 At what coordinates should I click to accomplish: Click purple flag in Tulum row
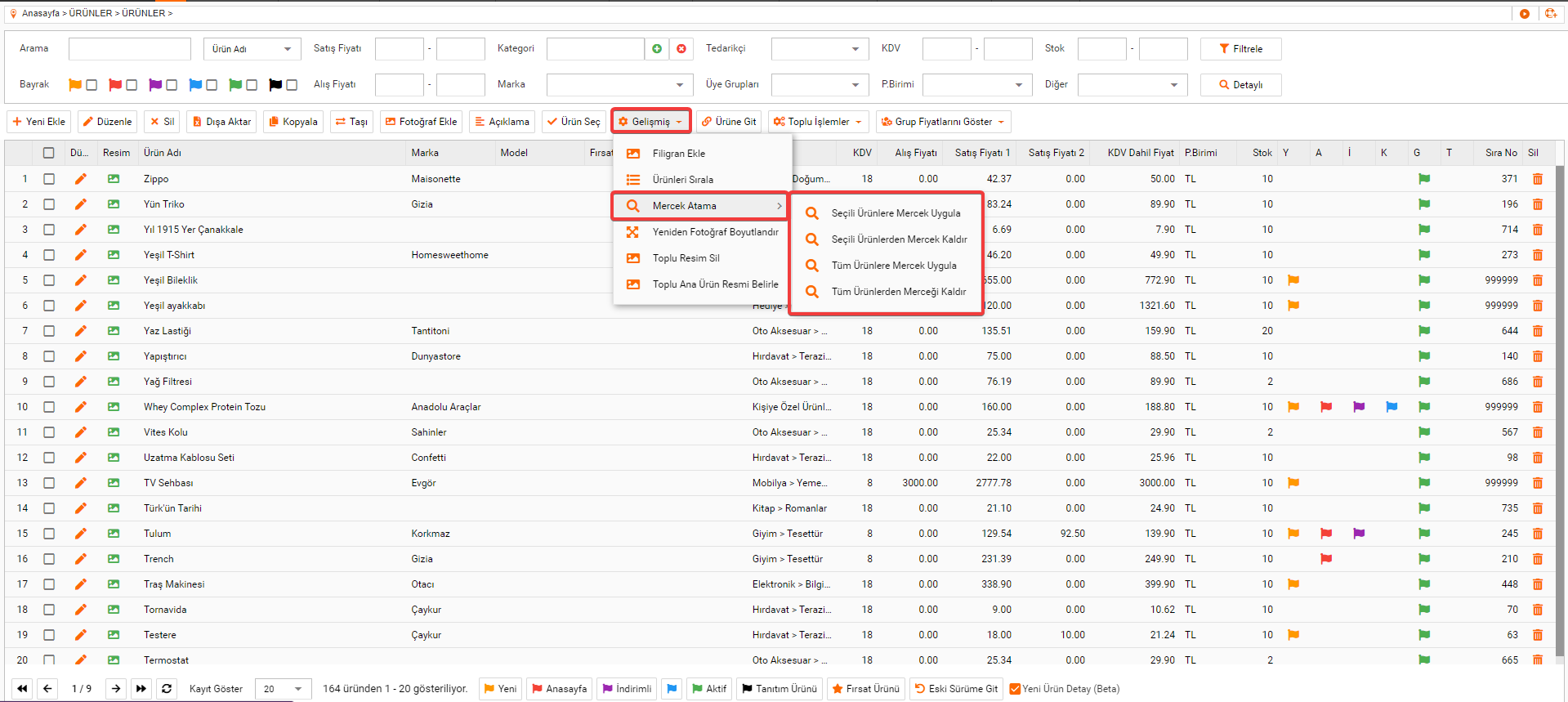(1359, 534)
